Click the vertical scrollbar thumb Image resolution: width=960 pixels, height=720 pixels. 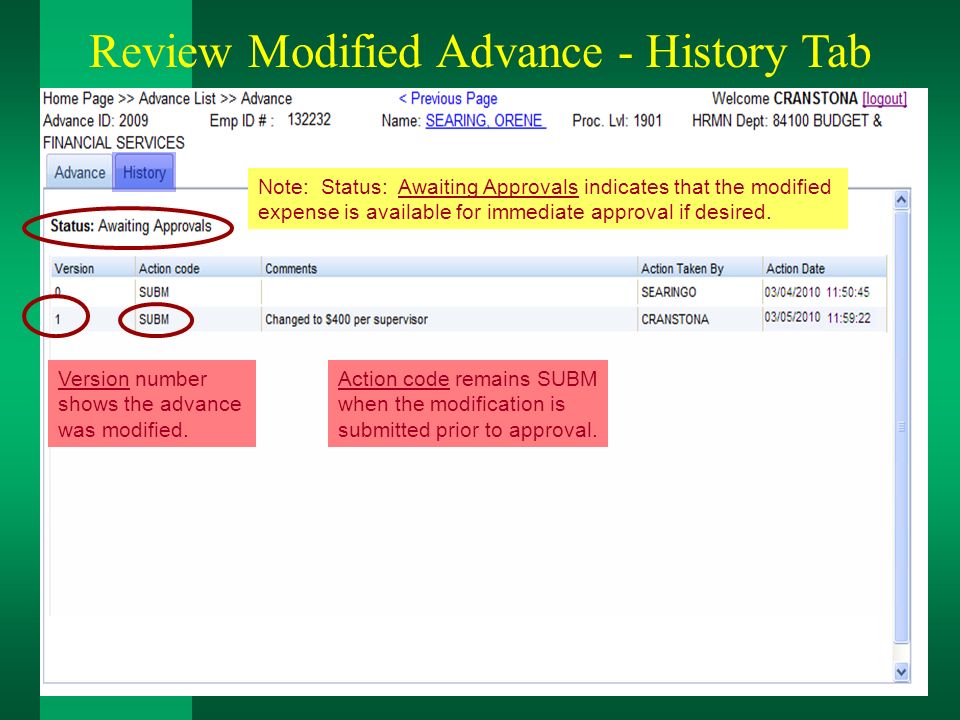[901, 427]
